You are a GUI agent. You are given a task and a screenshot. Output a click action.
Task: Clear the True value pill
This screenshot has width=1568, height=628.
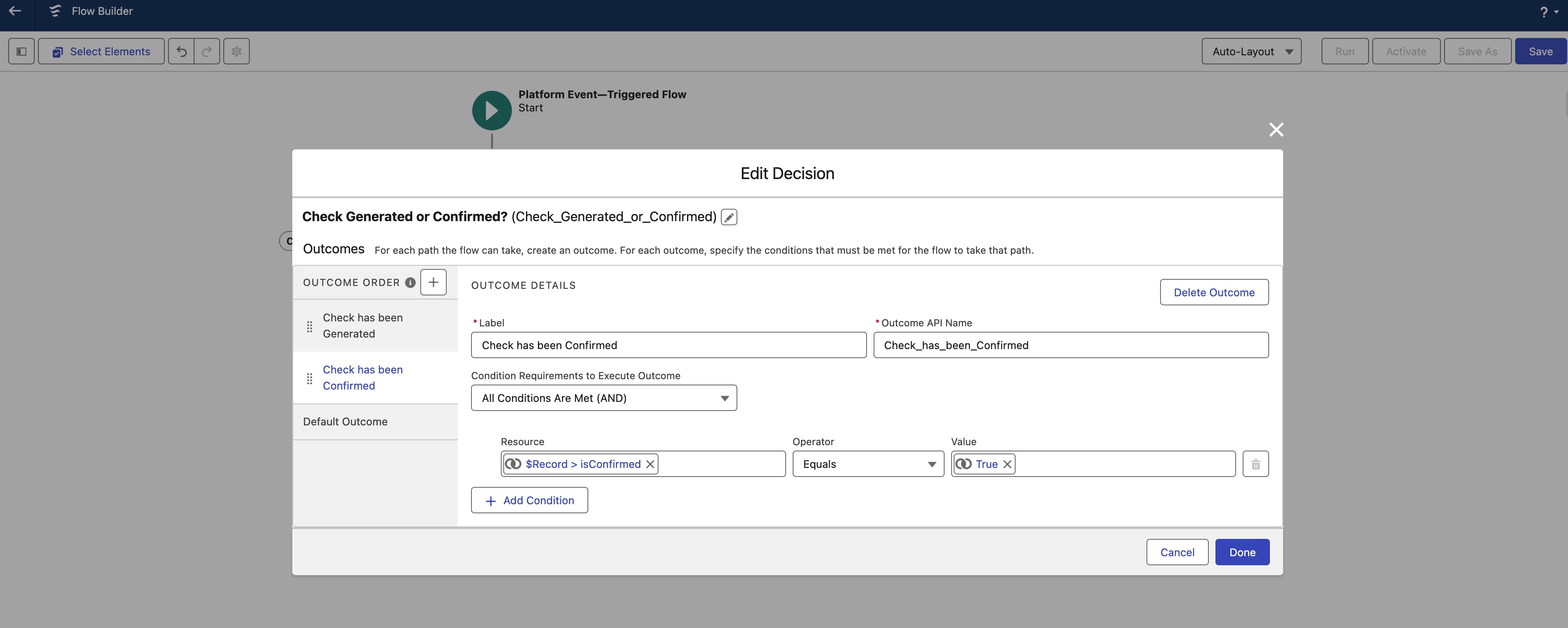coord(1007,464)
